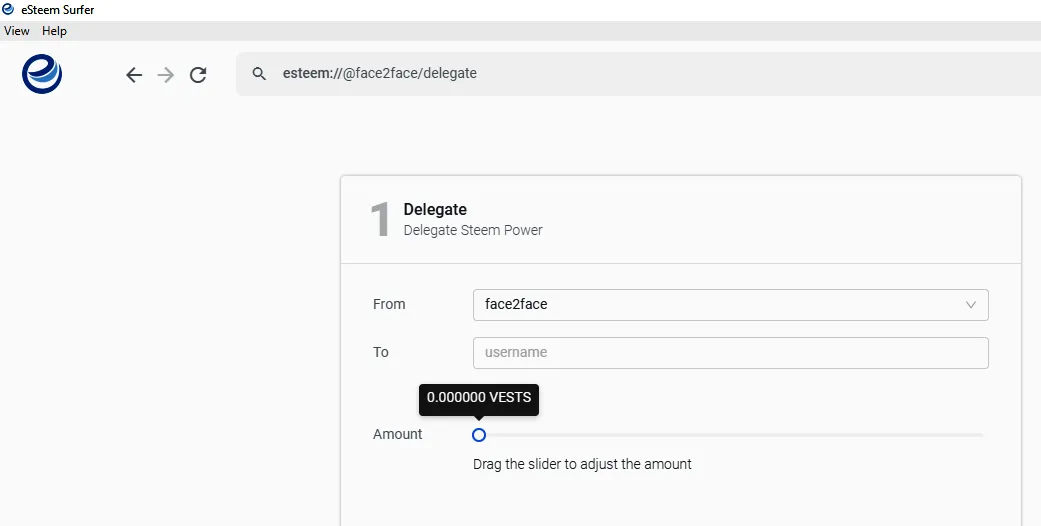Click the esteem://@face2face/delegate address bar
Image resolution: width=1041 pixels, height=526 pixels.
pos(638,74)
